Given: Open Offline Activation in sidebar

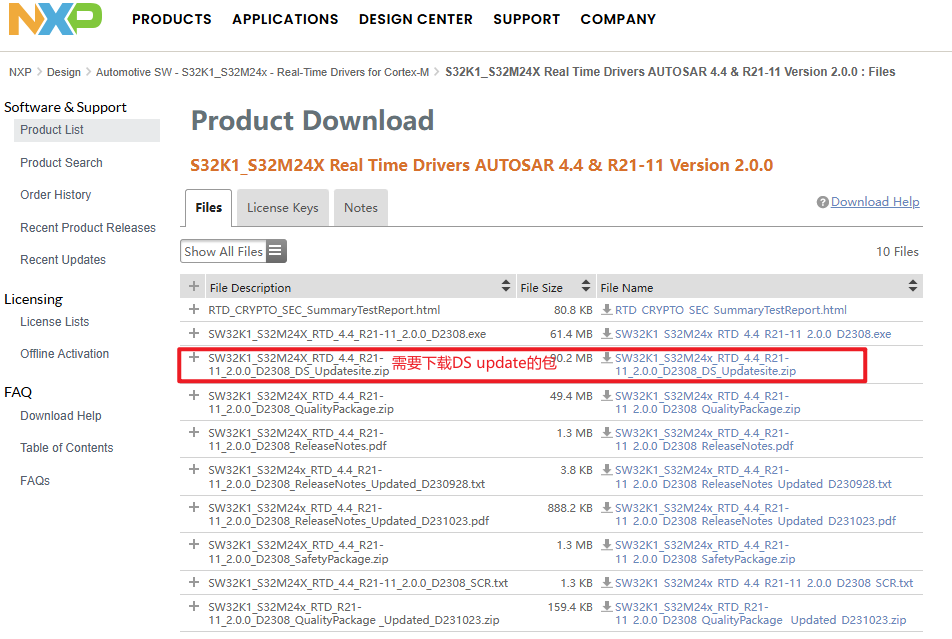Looking at the screenshot, I should [64, 354].
